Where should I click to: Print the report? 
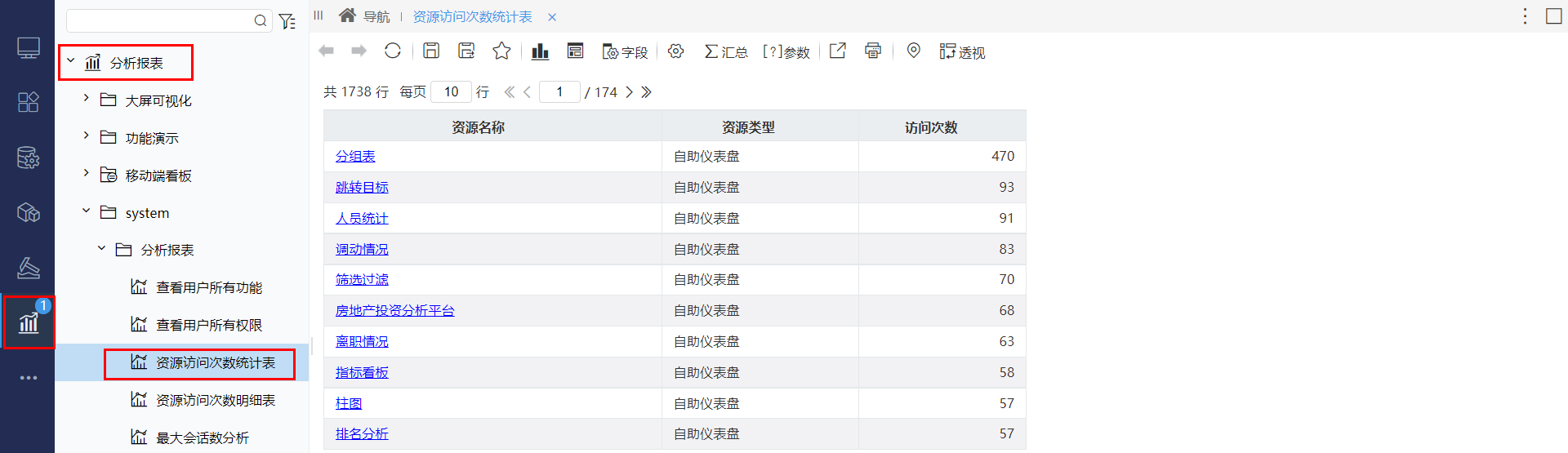(873, 51)
